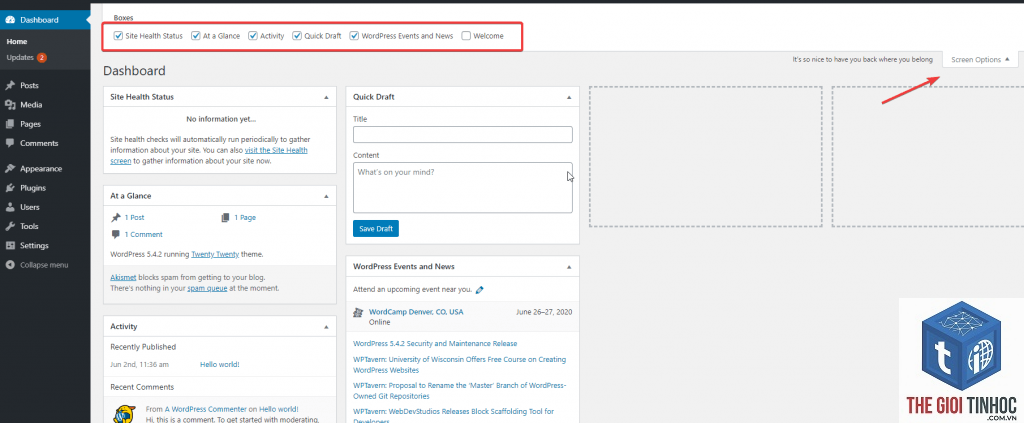Click the Jun 2nd, 11:36 am timestamp
Viewport: 1024px width, 423px height.
click(x=140, y=364)
